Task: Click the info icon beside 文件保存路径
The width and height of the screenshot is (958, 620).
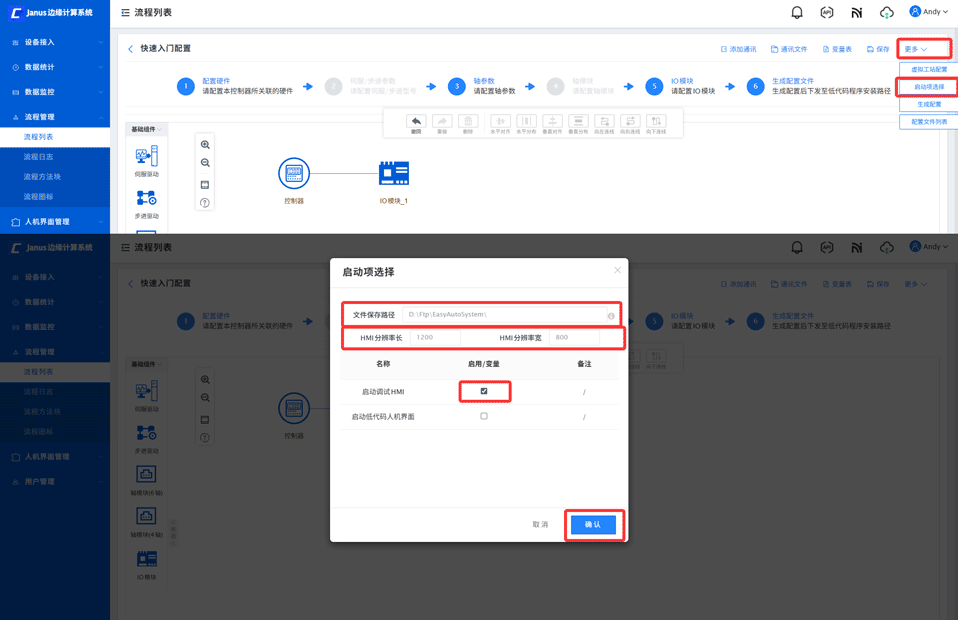Action: click(x=611, y=316)
